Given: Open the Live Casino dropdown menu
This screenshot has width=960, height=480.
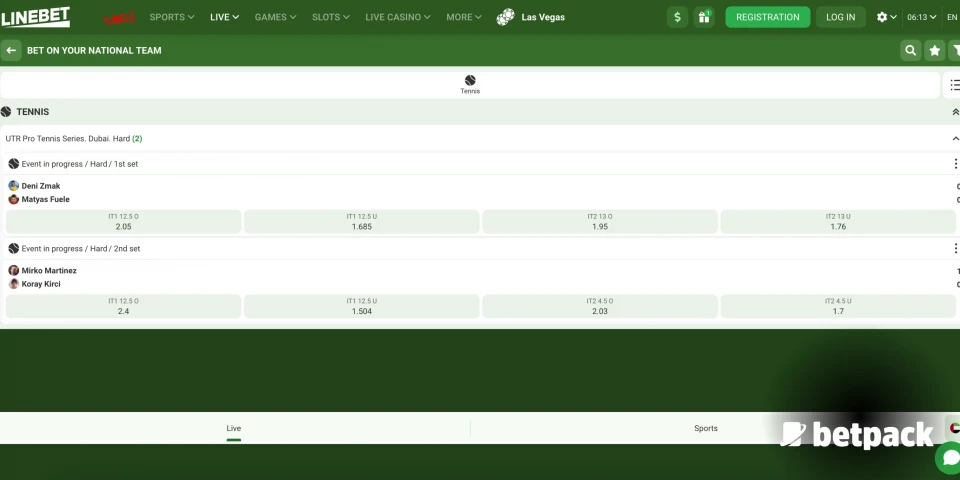Looking at the screenshot, I should point(397,17).
